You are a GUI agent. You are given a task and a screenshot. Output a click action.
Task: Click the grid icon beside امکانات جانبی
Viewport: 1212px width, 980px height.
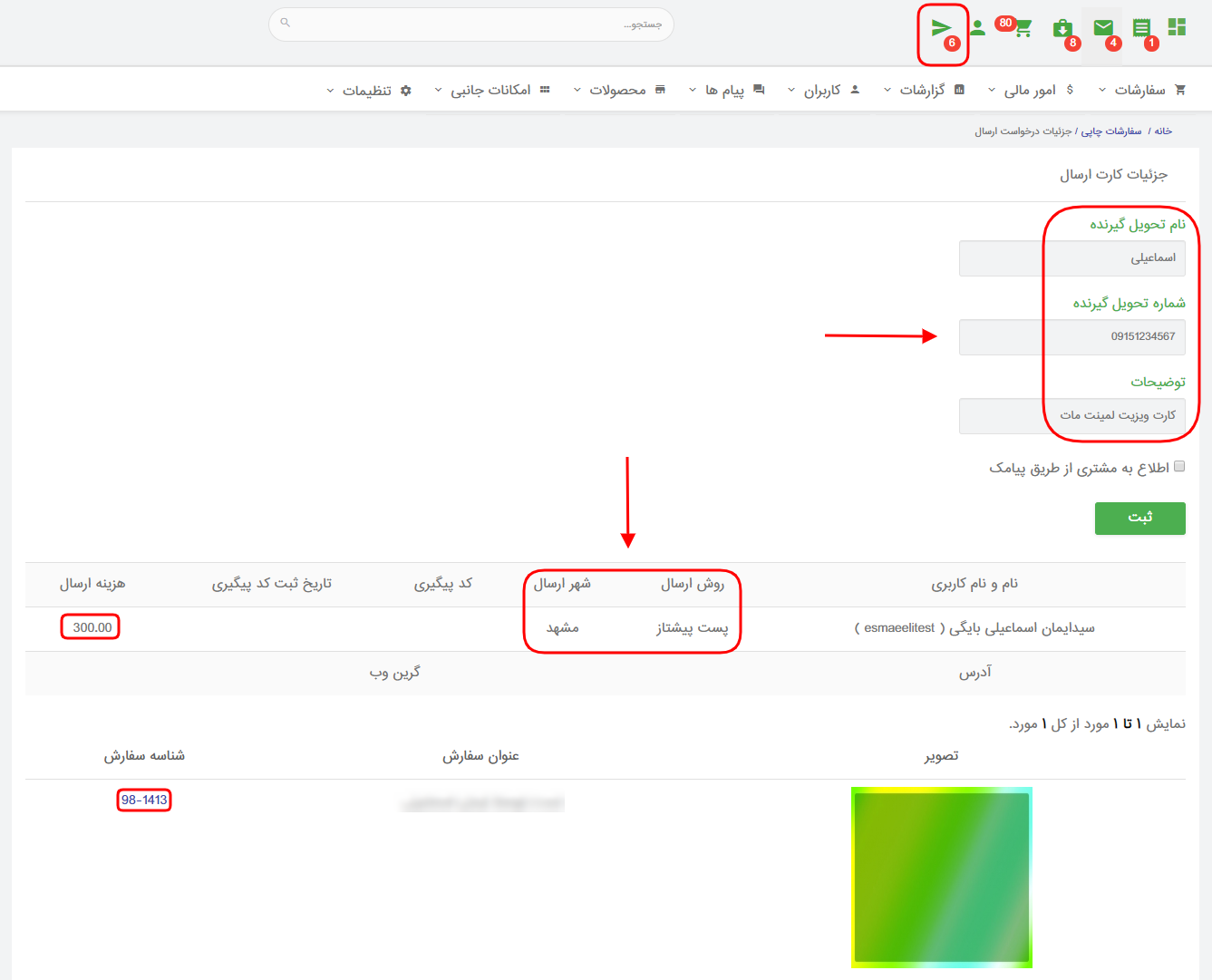(x=545, y=90)
